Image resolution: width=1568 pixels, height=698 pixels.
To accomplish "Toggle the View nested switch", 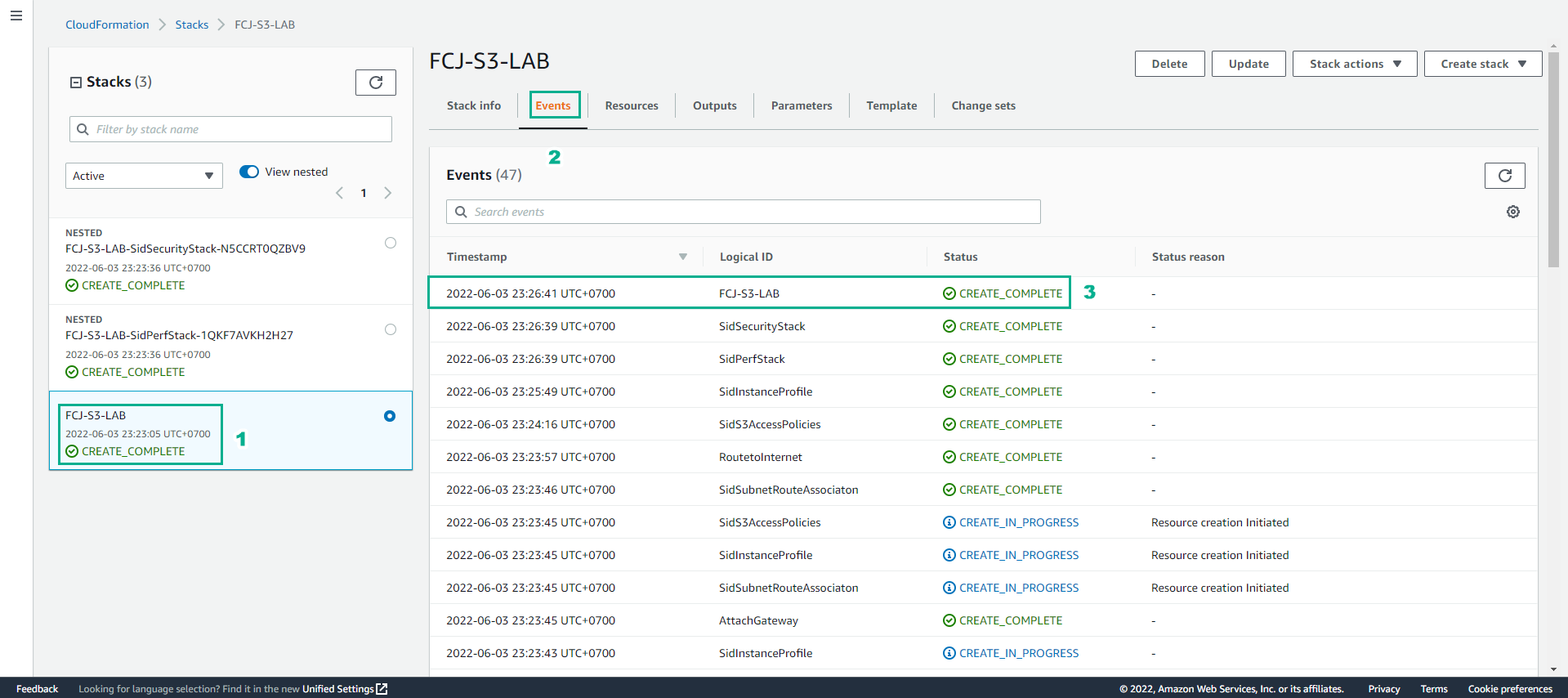I will tap(249, 172).
